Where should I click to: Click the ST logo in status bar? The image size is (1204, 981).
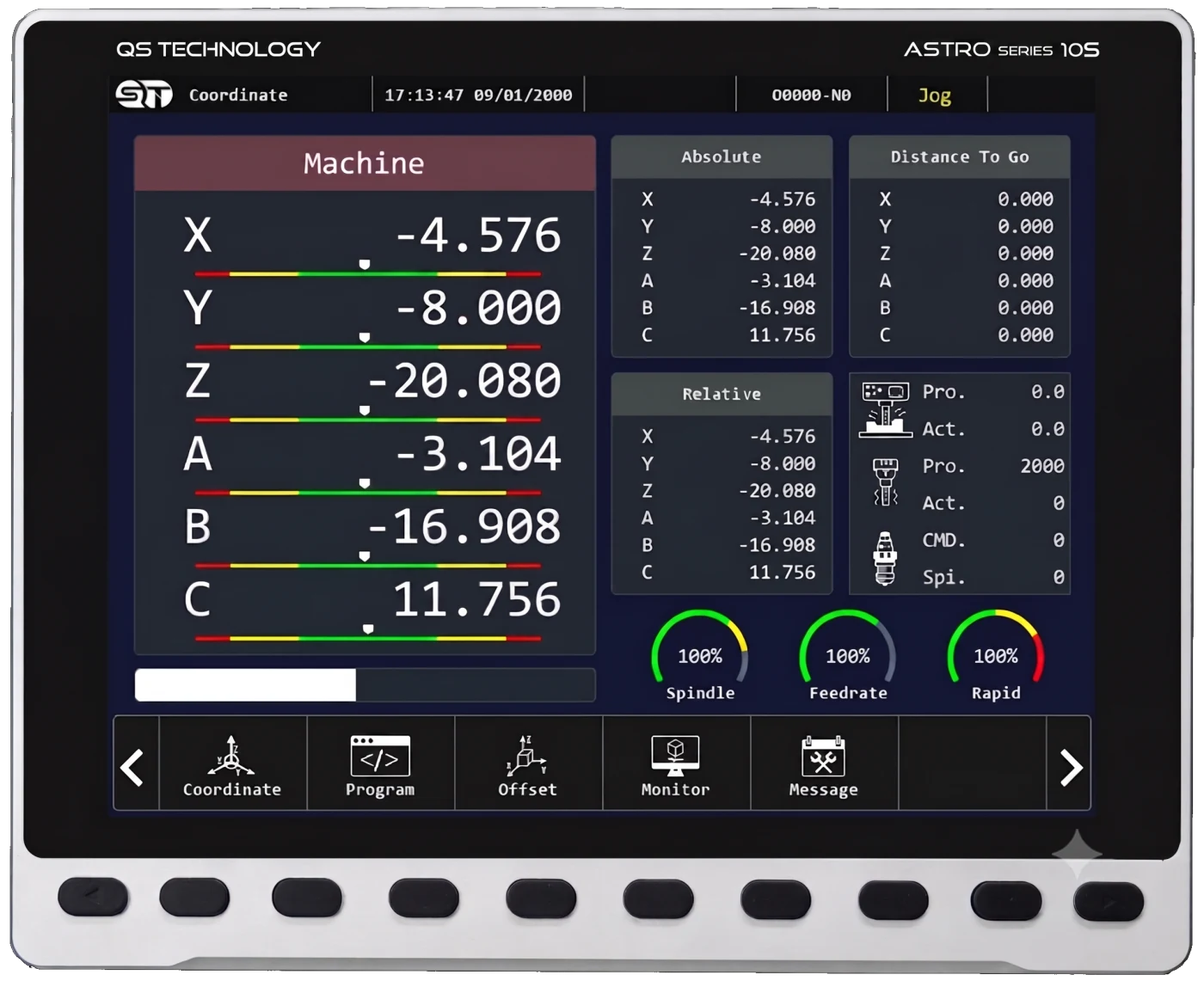[x=144, y=95]
